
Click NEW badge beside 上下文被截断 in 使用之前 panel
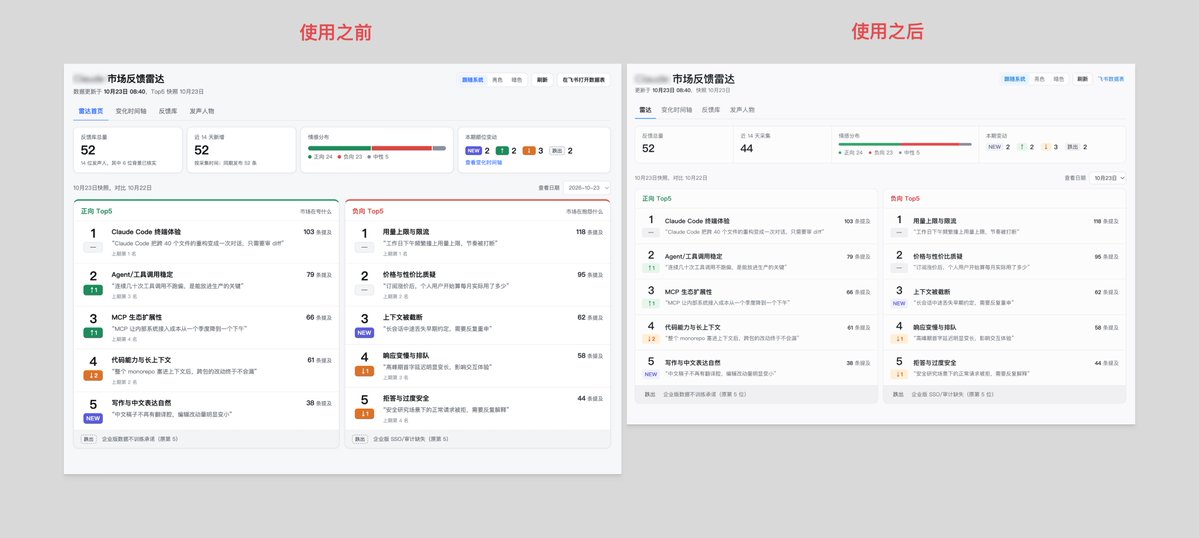click(x=364, y=332)
